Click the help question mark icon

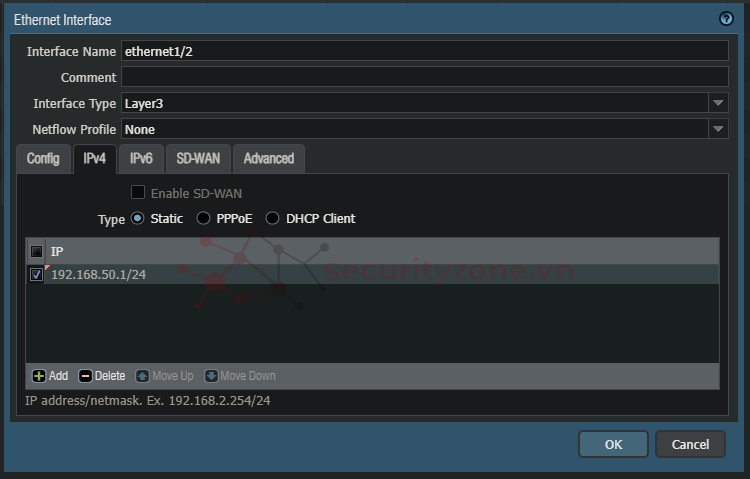[726, 19]
